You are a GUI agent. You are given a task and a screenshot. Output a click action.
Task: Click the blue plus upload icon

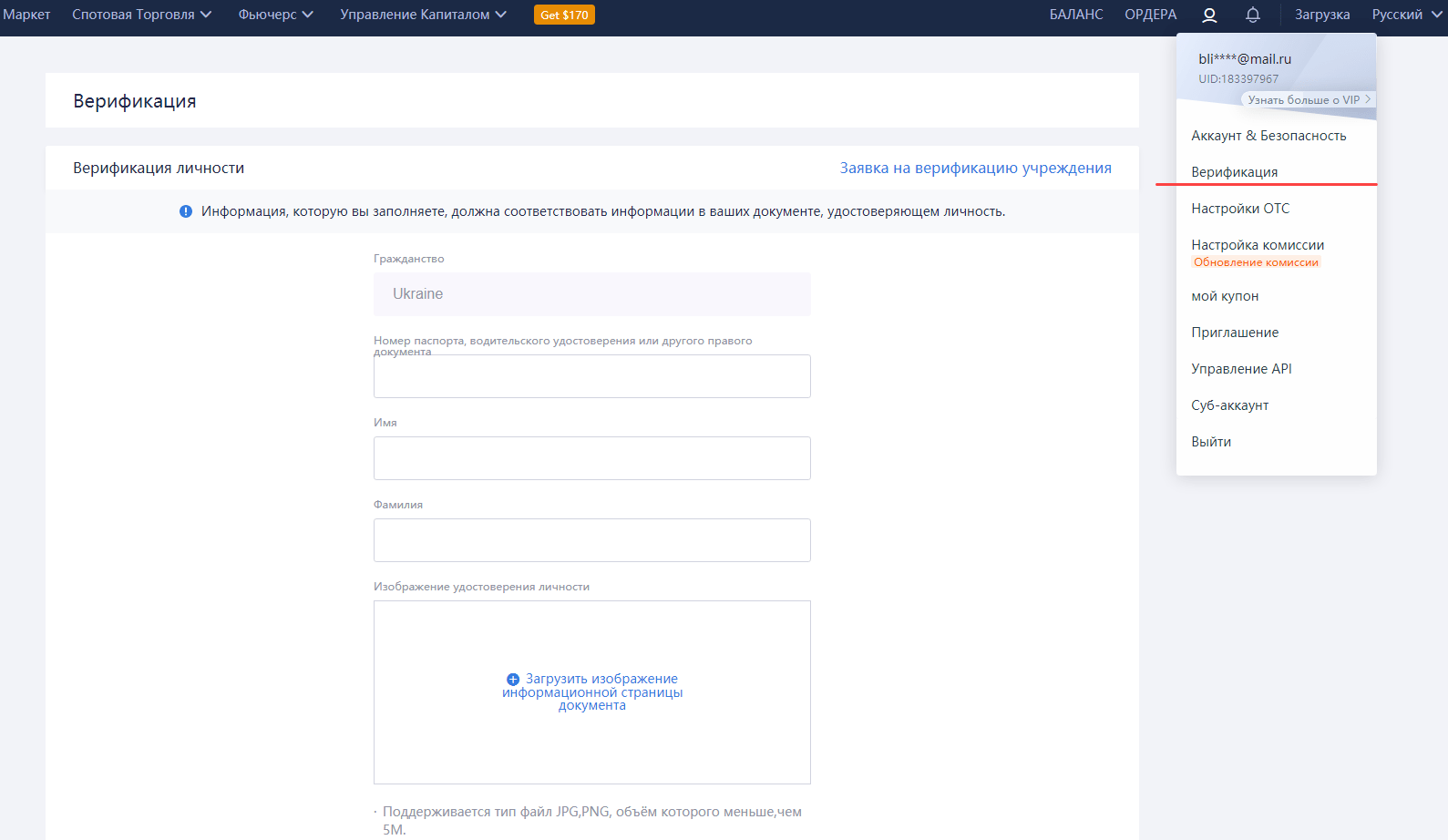513,680
